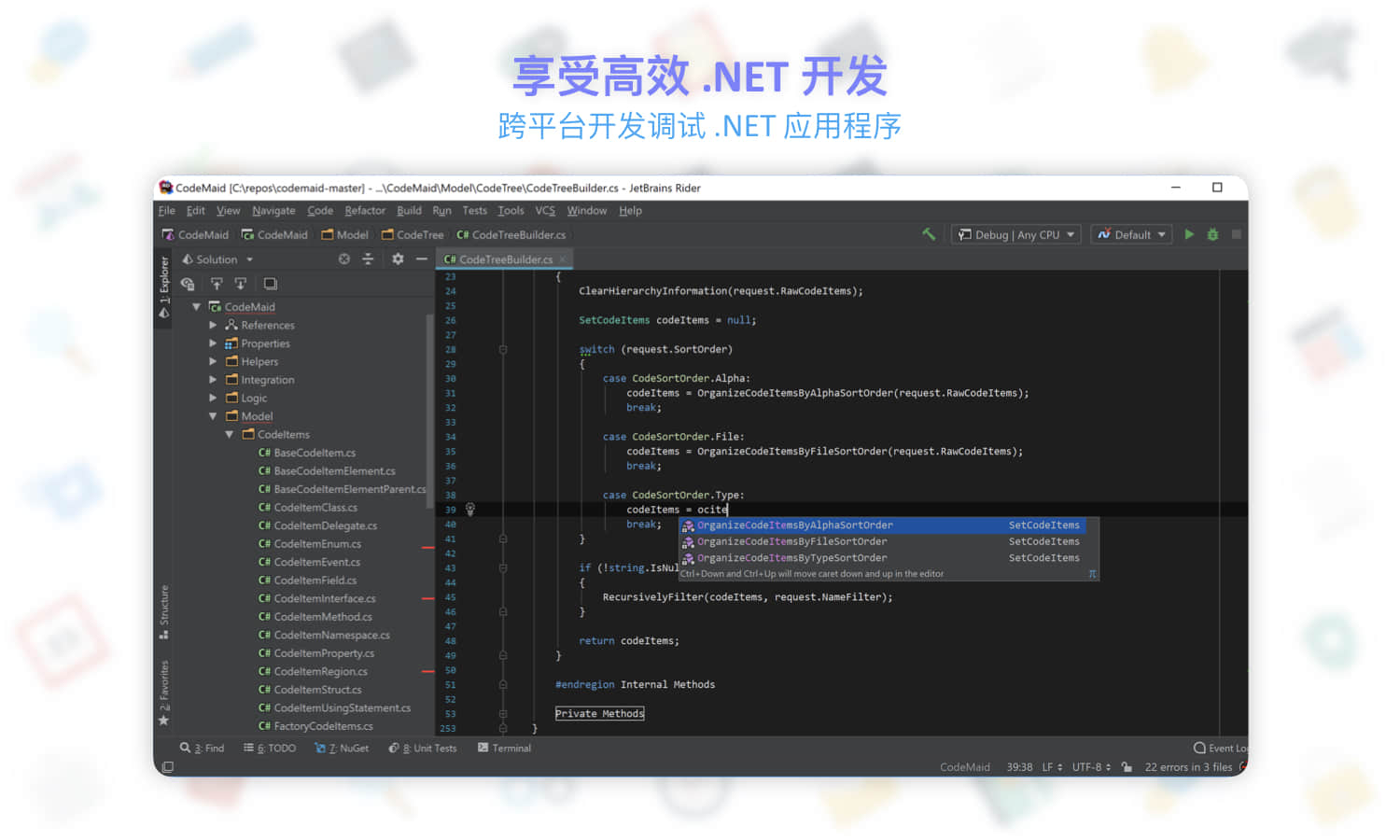The image size is (1400, 840).
Task: Hide the Solution panel with minus icon
Action: [x=421, y=259]
